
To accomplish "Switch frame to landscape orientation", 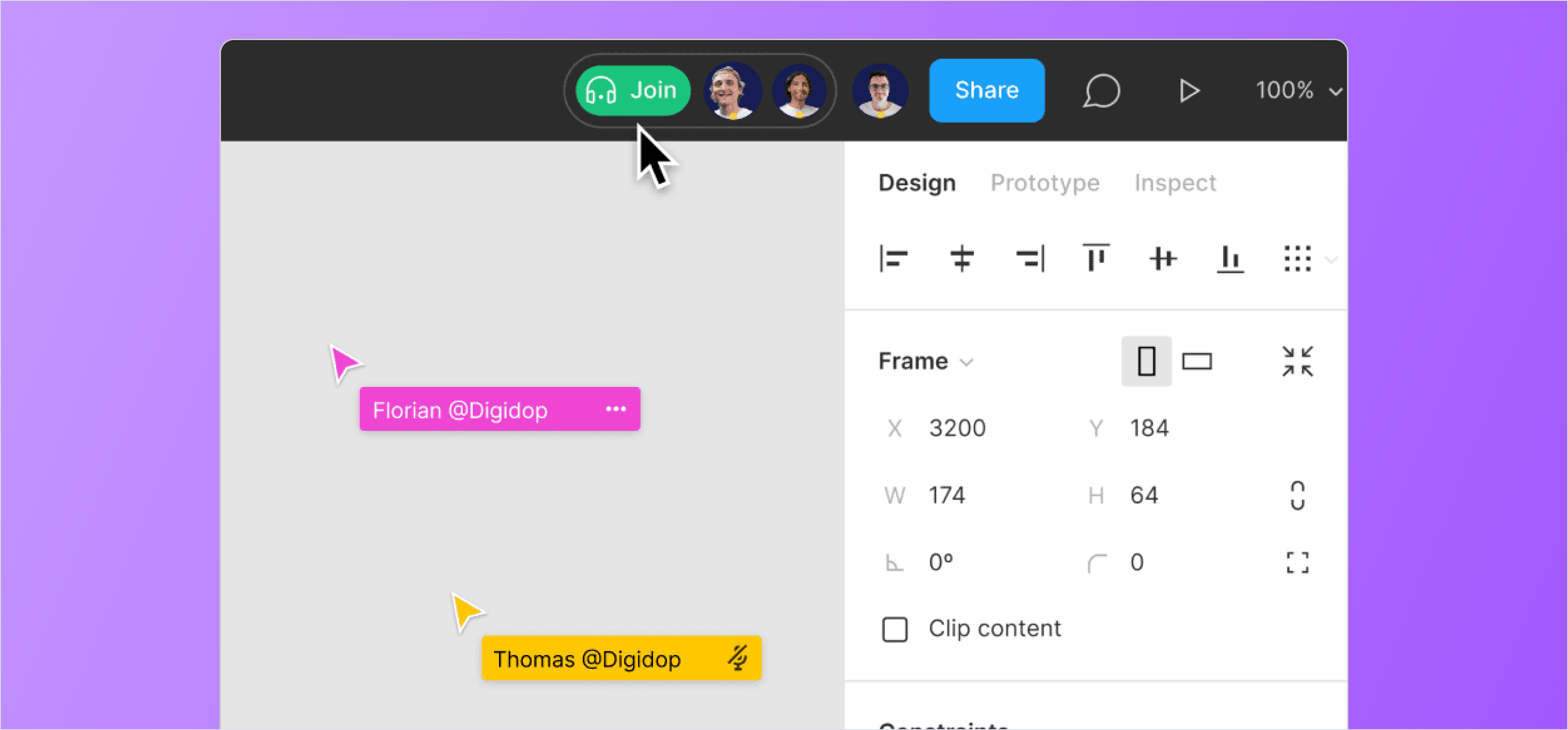I will tap(1197, 361).
